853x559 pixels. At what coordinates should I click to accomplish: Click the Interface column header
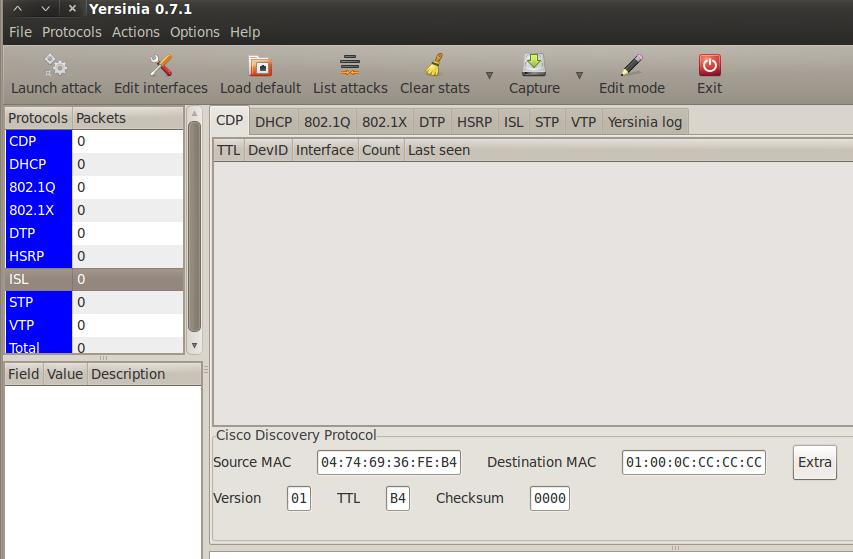click(325, 150)
